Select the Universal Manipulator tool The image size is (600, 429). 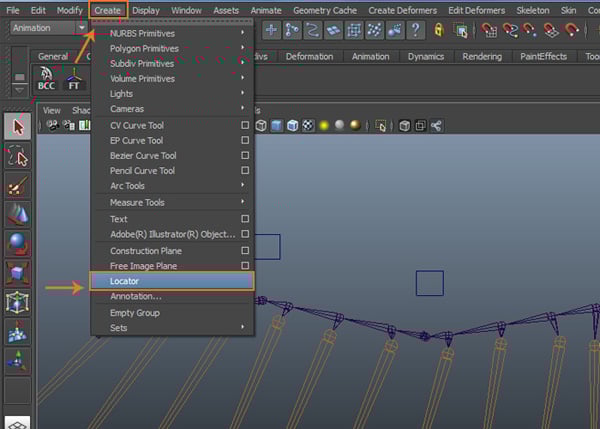[x=18, y=303]
